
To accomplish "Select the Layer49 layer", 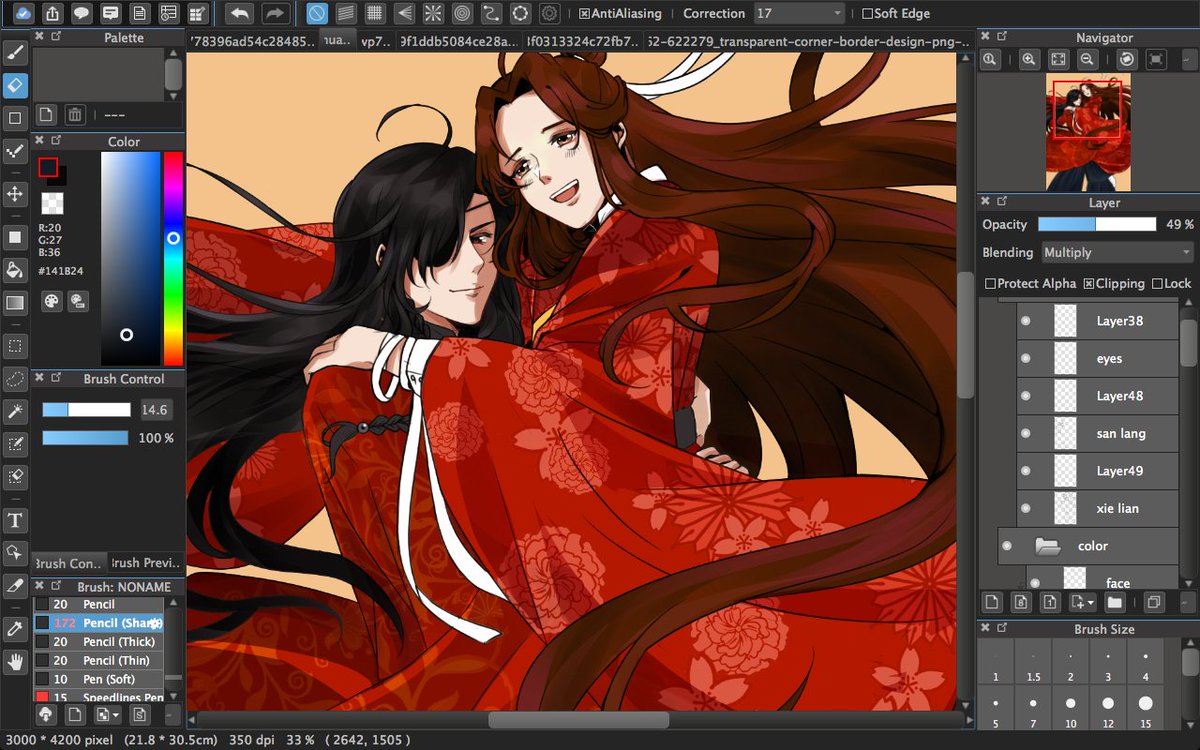I will (x=1098, y=471).
